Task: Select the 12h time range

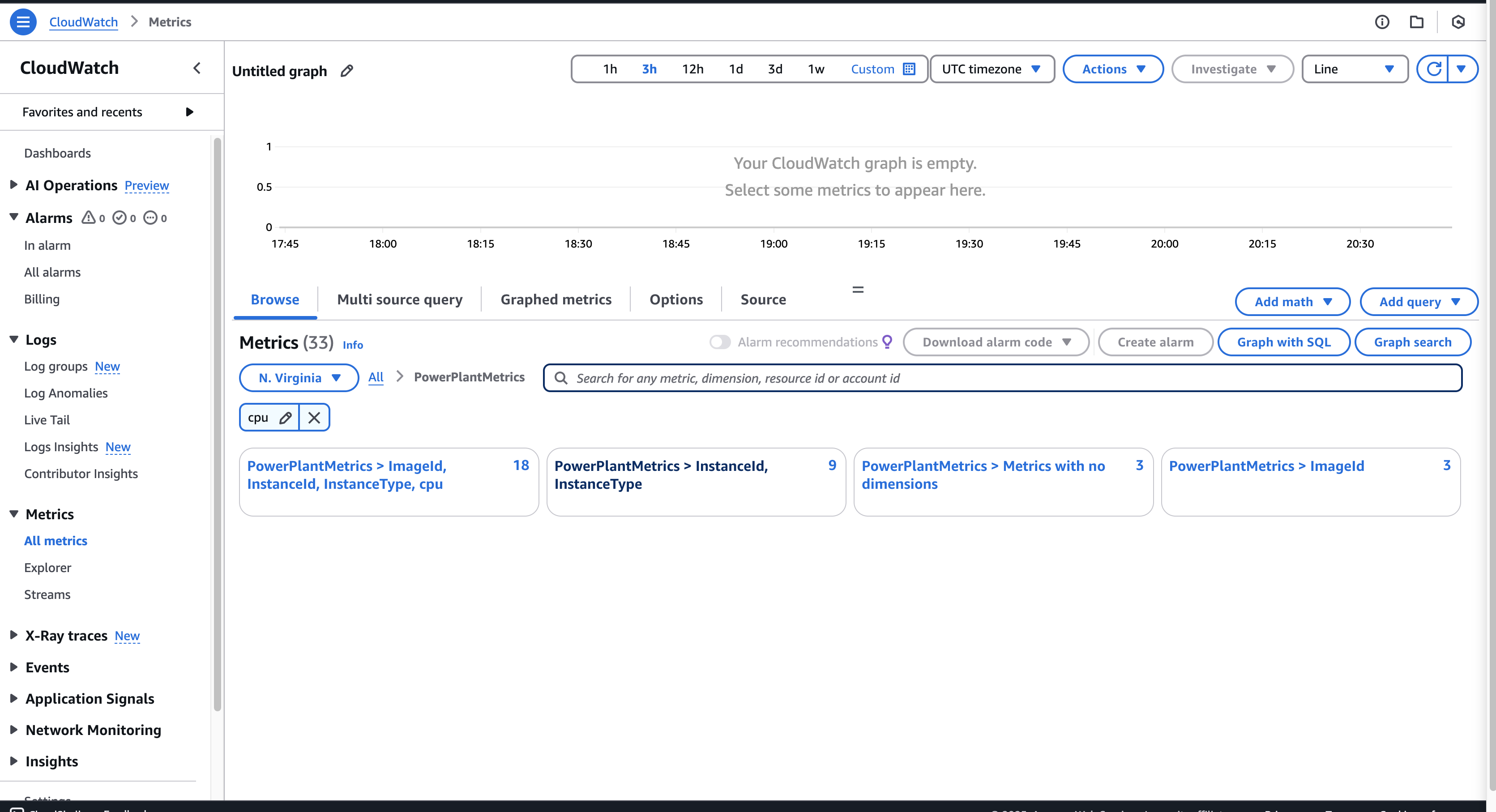Action: click(x=692, y=69)
